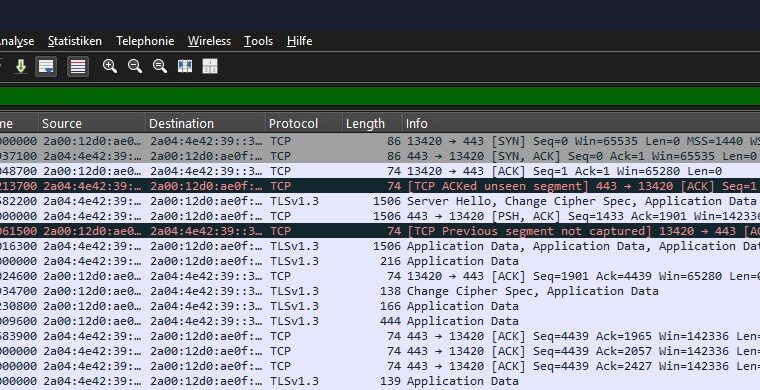Click the Length value '166'
The width and height of the screenshot is (760, 390).
(x=390, y=306)
